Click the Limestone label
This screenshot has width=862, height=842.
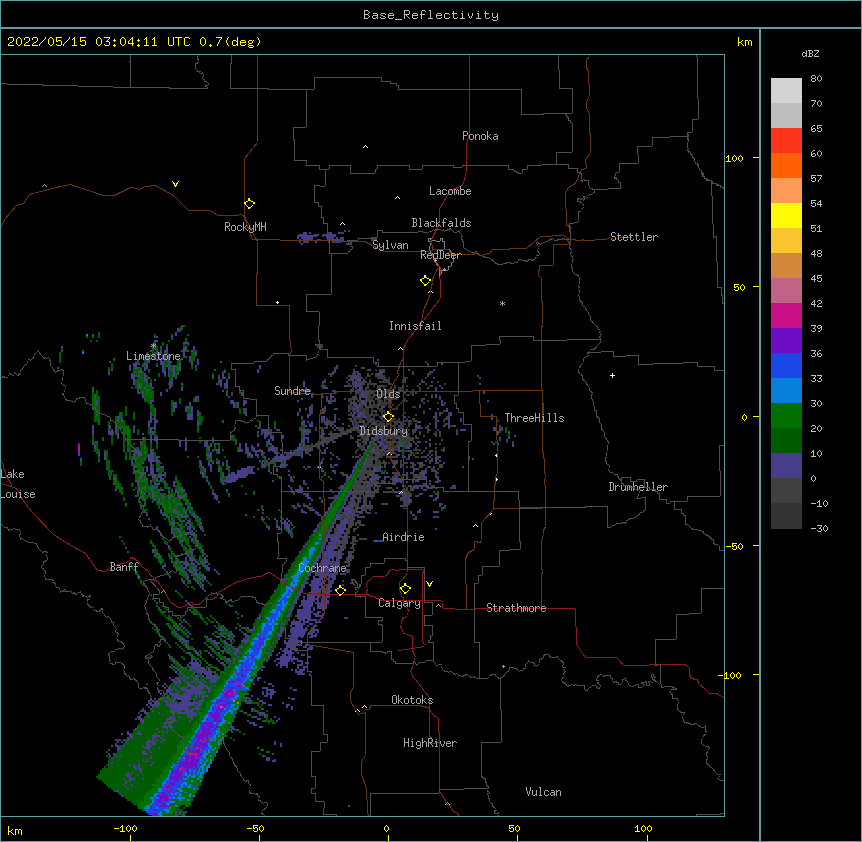click(153, 356)
